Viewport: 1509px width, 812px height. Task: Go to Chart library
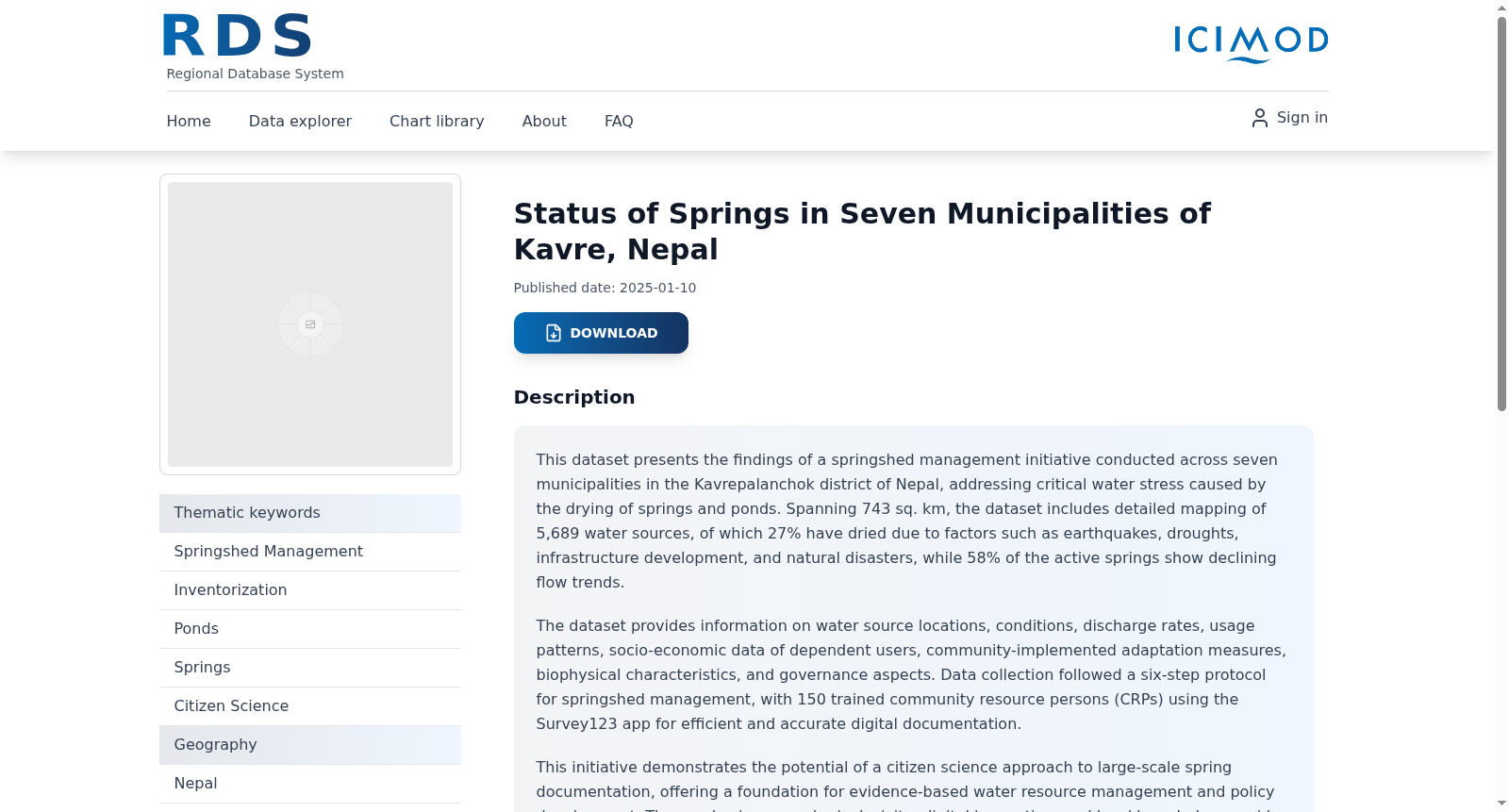tap(437, 121)
